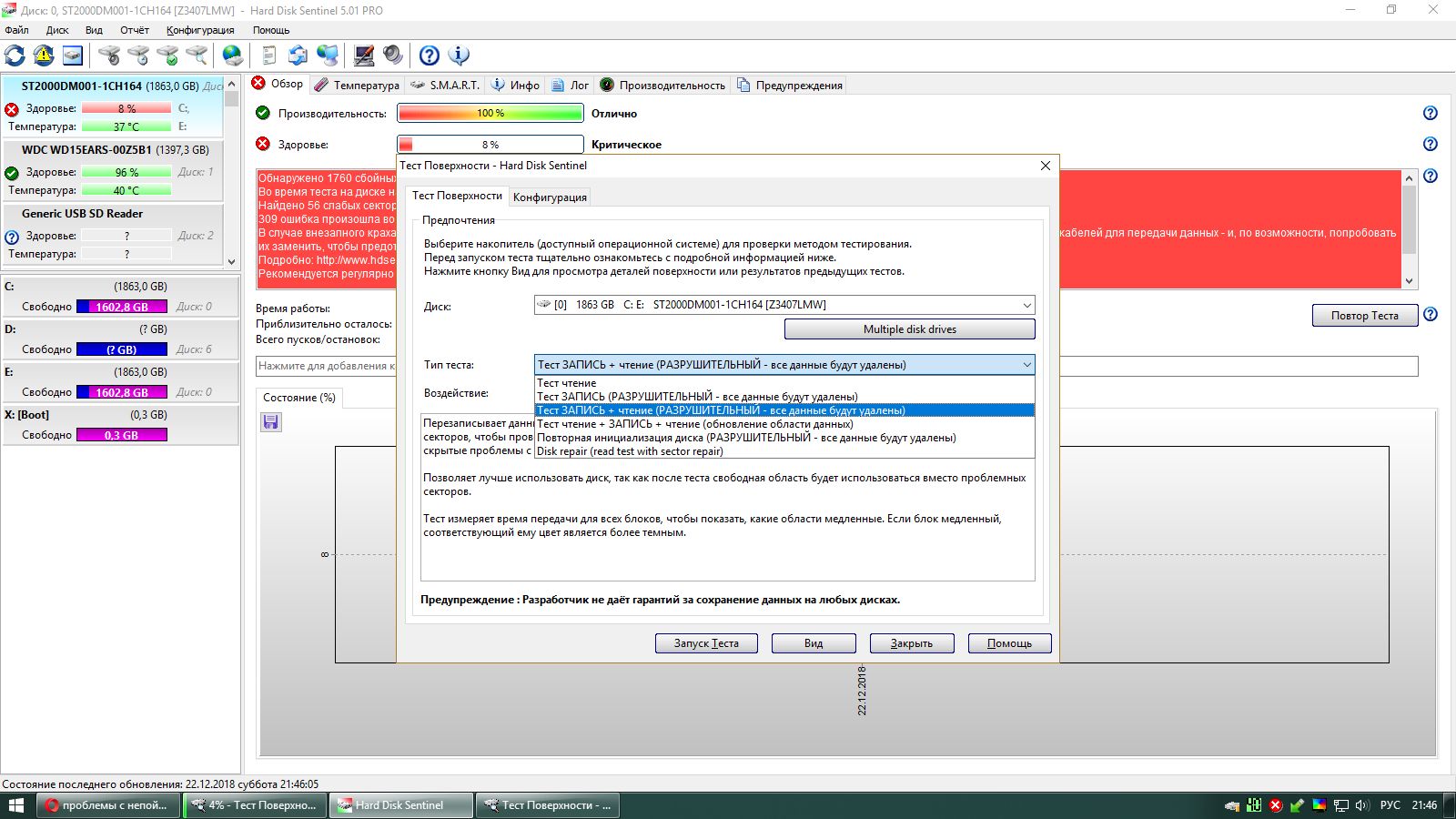Select 'Тест ЗАПИСЬ (РАЗРУШИТЕЛЬНЫЙ)' option
1456x819 pixels.
[x=784, y=397]
